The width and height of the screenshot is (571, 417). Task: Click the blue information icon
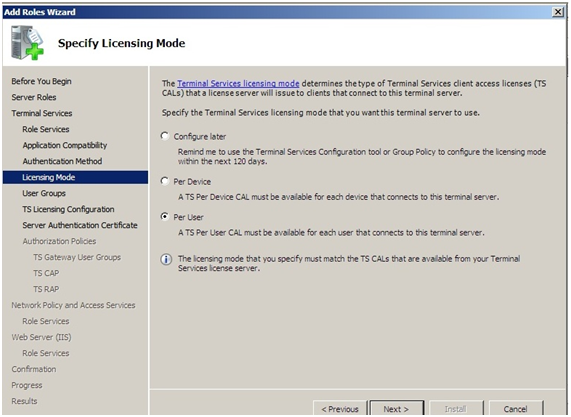pos(166,260)
